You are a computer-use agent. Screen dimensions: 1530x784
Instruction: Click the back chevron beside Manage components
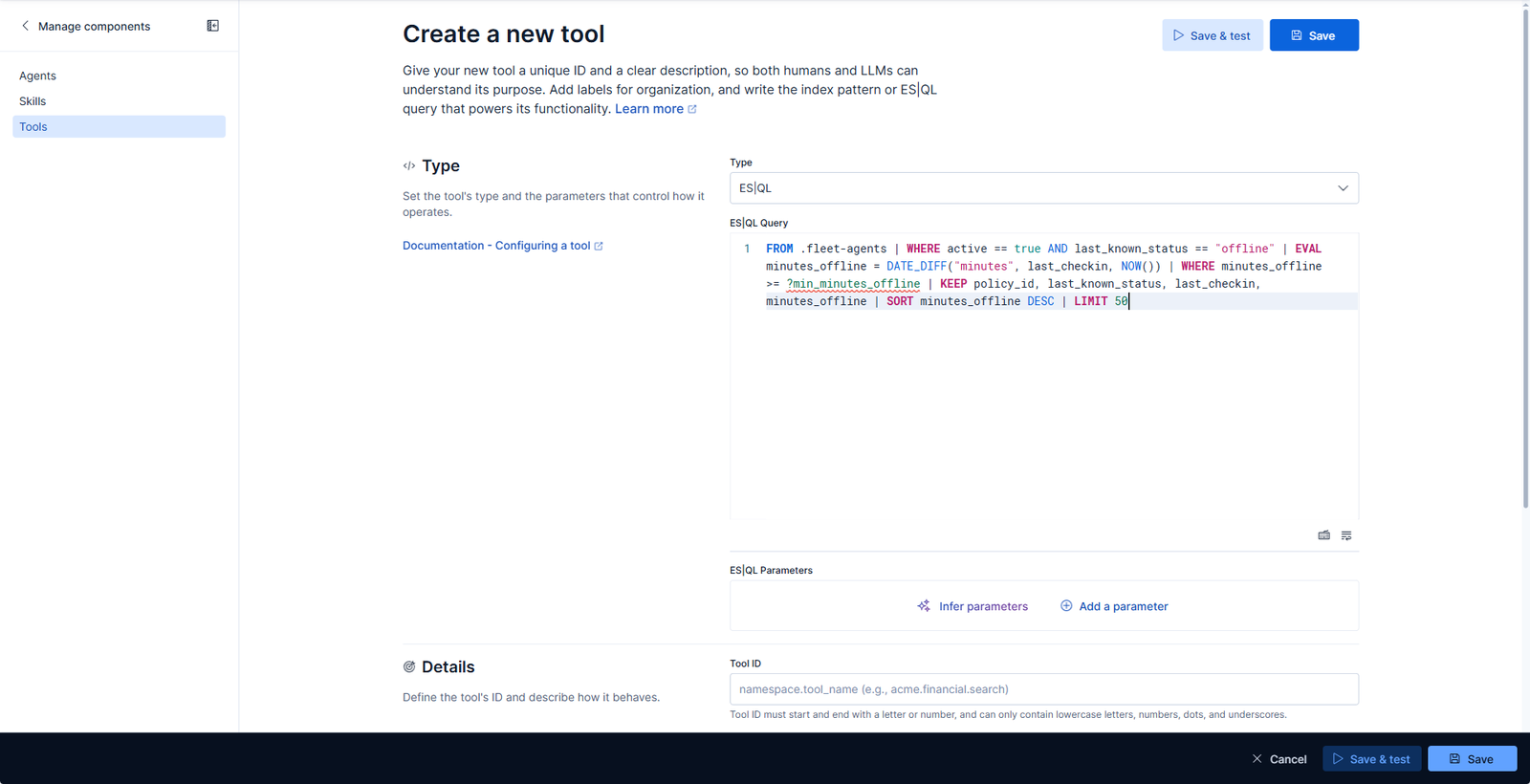(25, 26)
